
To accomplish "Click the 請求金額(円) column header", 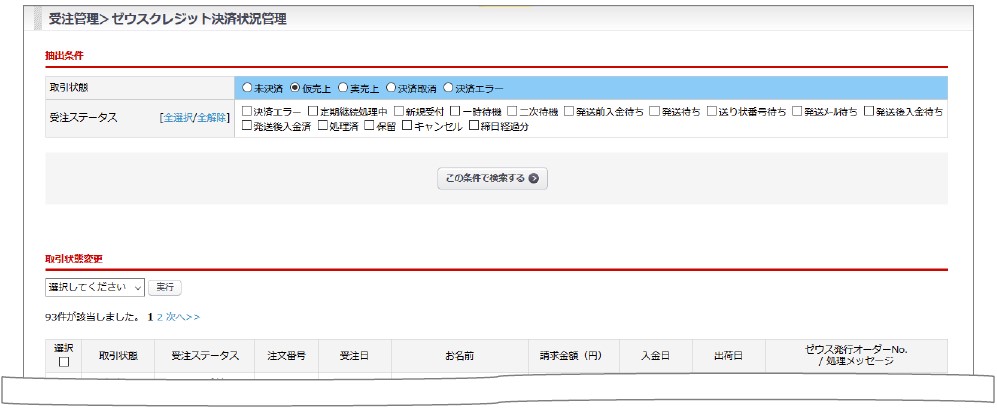I will click(574, 356).
